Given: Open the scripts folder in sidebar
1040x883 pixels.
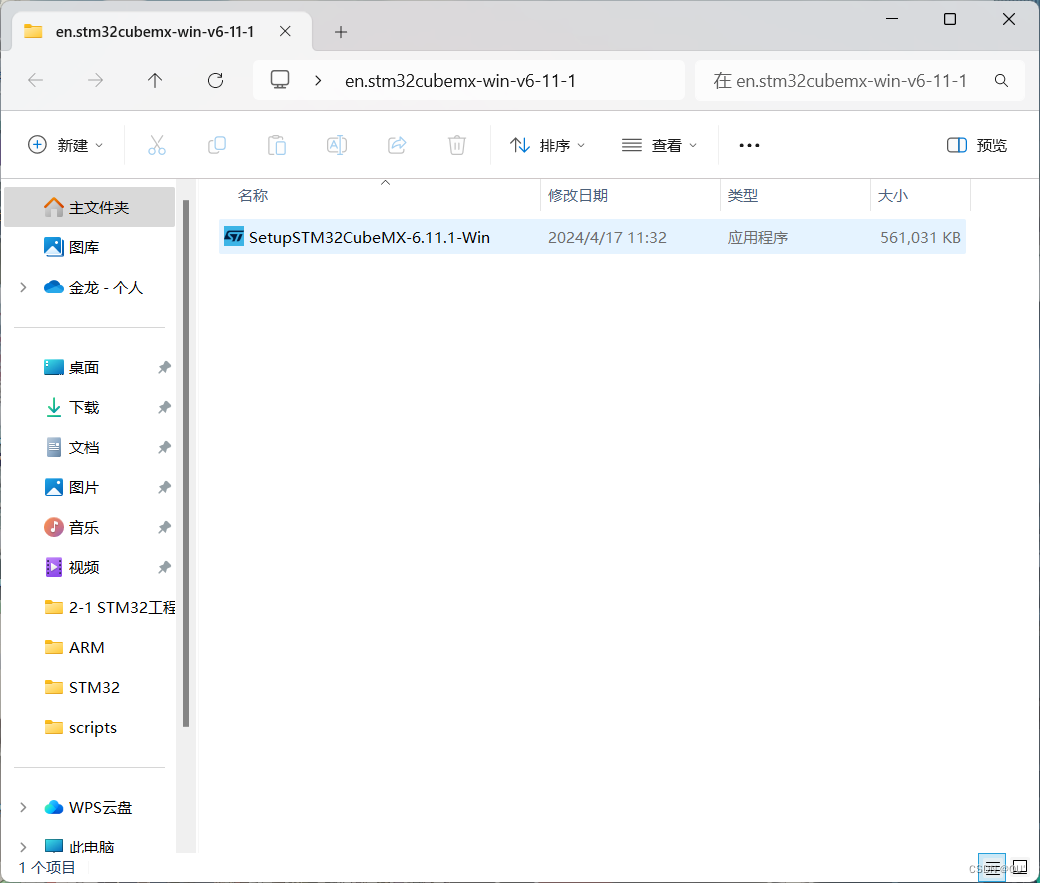Looking at the screenshot, I should (x=80, y=727).
